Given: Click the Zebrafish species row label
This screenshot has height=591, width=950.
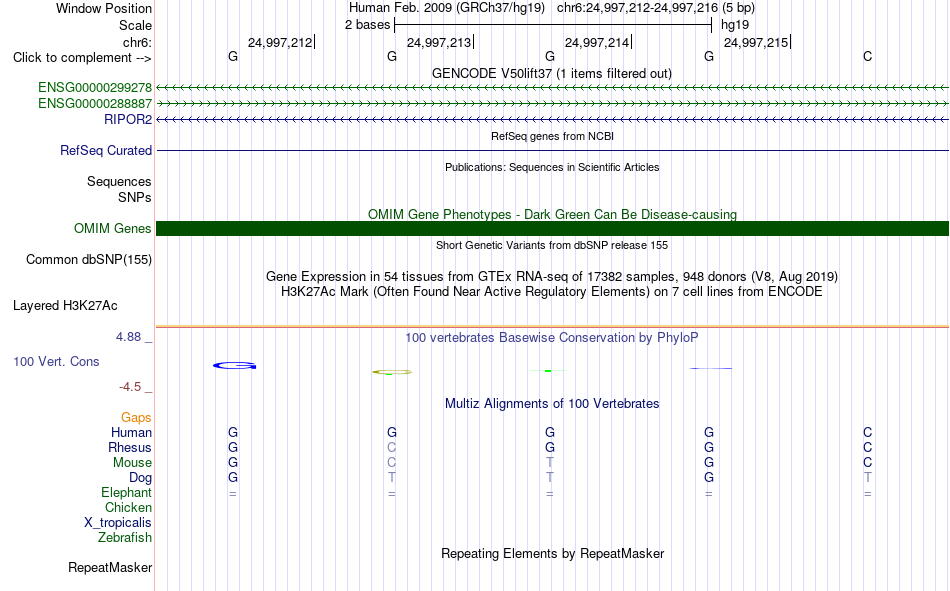Looking at the screenshot, I should (125, 538).
